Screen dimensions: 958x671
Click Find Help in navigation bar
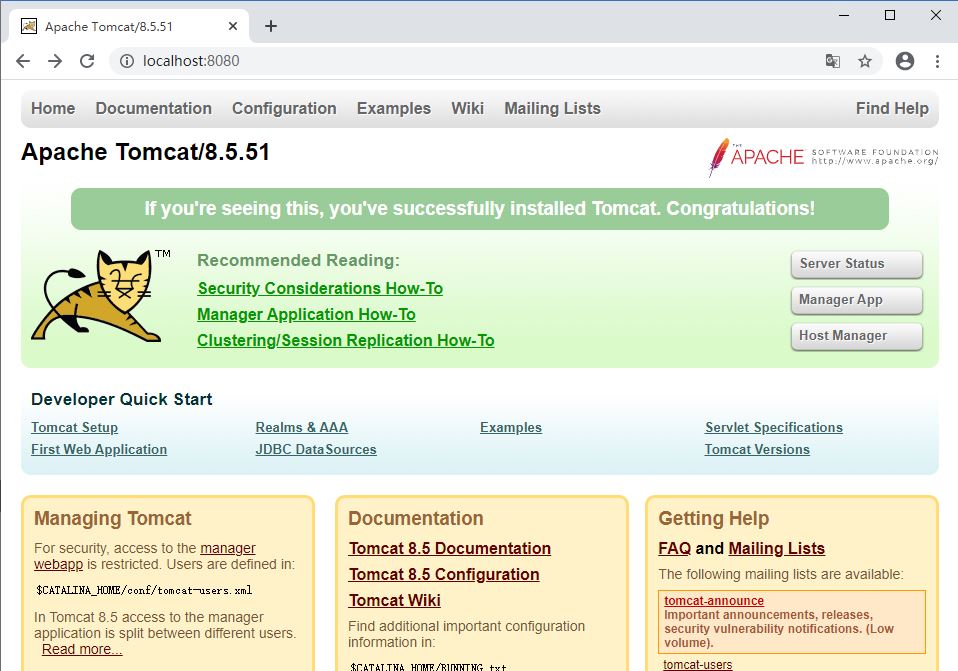892,108
